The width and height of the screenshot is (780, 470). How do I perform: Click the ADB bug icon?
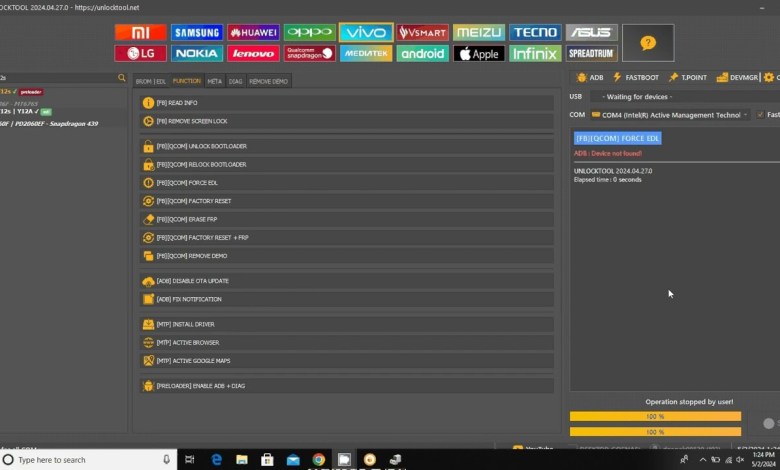click(x=581, y=77)
